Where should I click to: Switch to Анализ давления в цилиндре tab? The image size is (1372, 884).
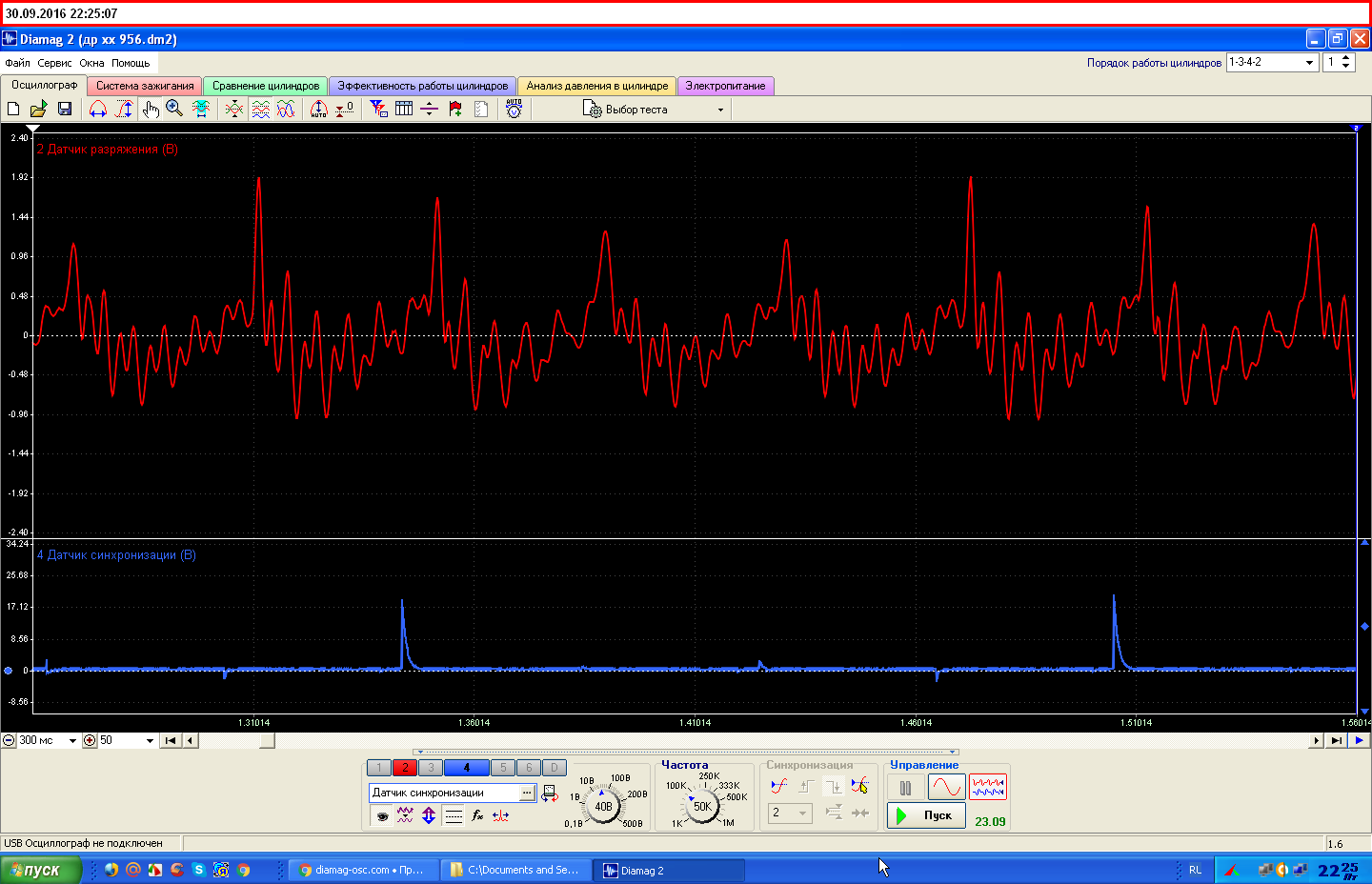pyautogui.click(x=597, y=86)
